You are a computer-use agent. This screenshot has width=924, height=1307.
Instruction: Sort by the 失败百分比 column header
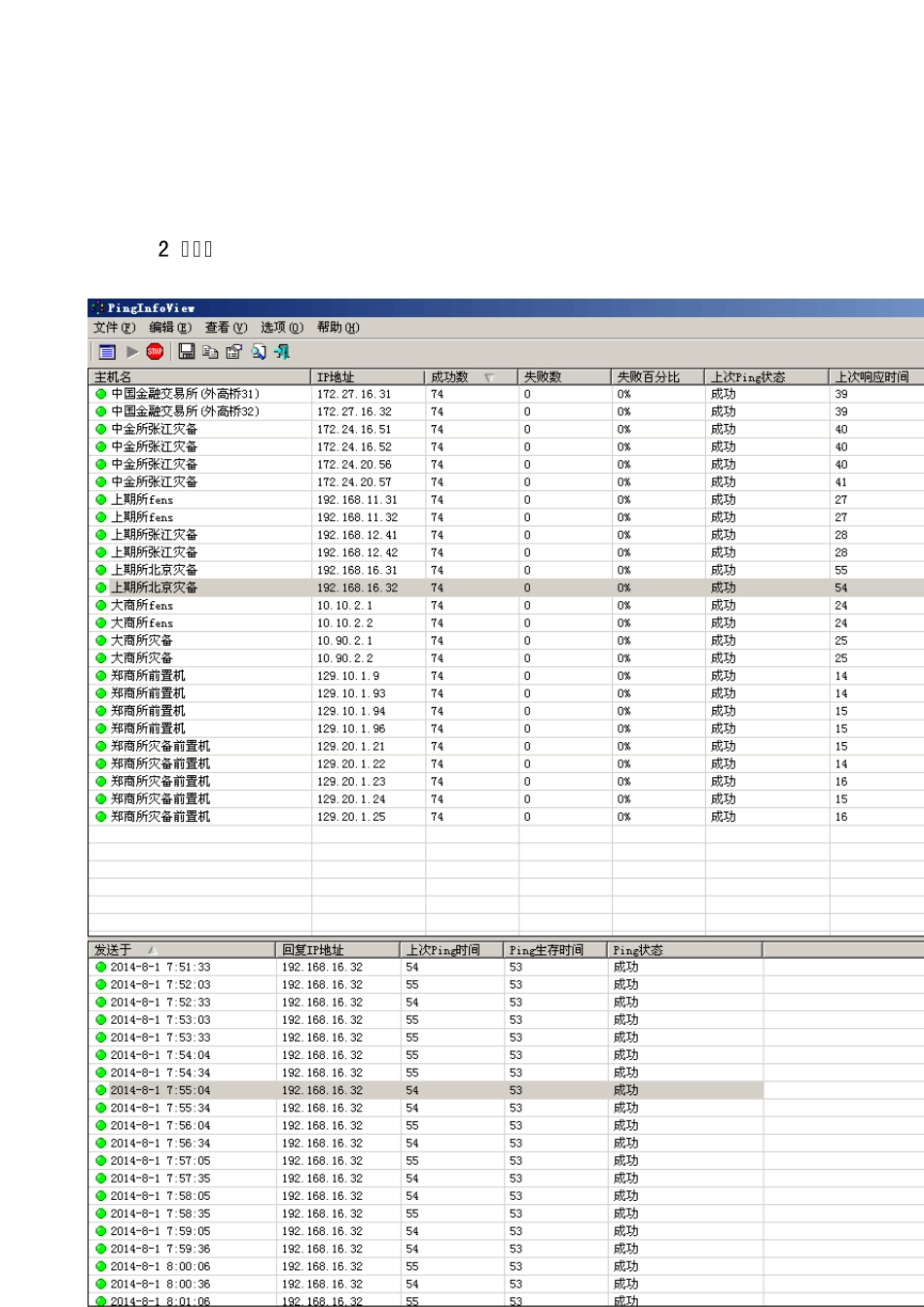[658, 377]
